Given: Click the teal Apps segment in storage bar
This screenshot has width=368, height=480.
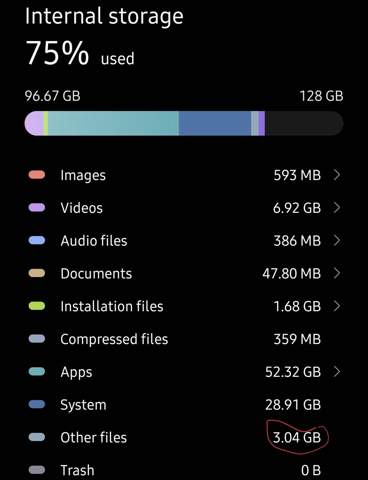Looking at the screenshot, I should point(113,123).
